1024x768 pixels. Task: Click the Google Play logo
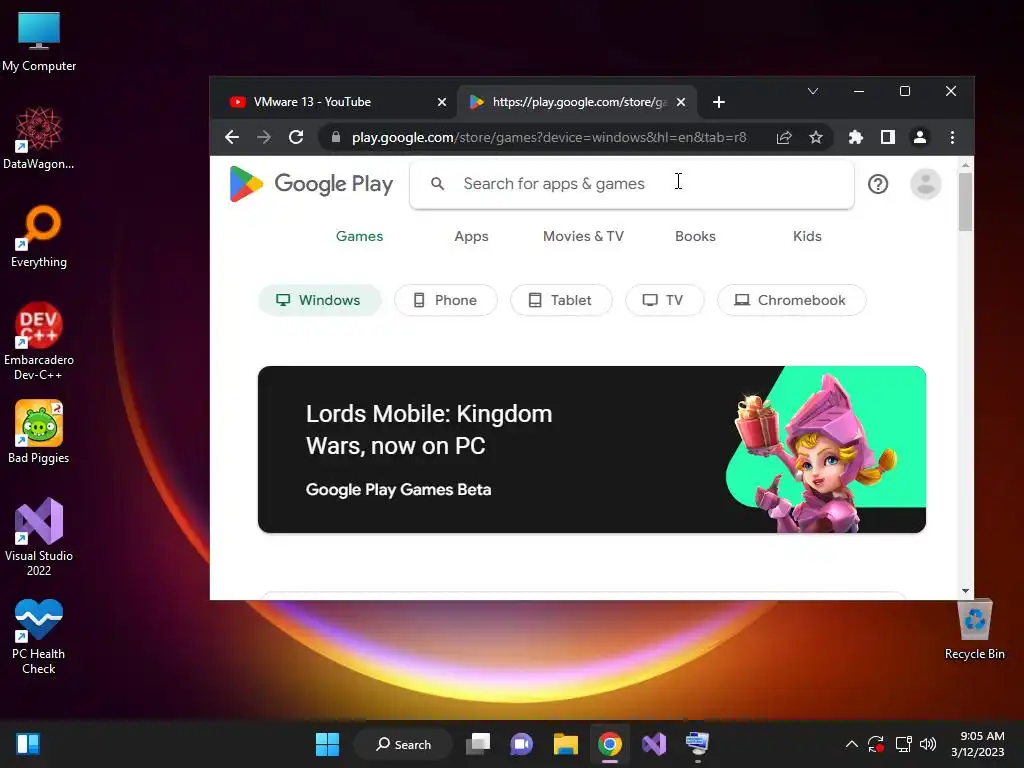click(311, 184)
